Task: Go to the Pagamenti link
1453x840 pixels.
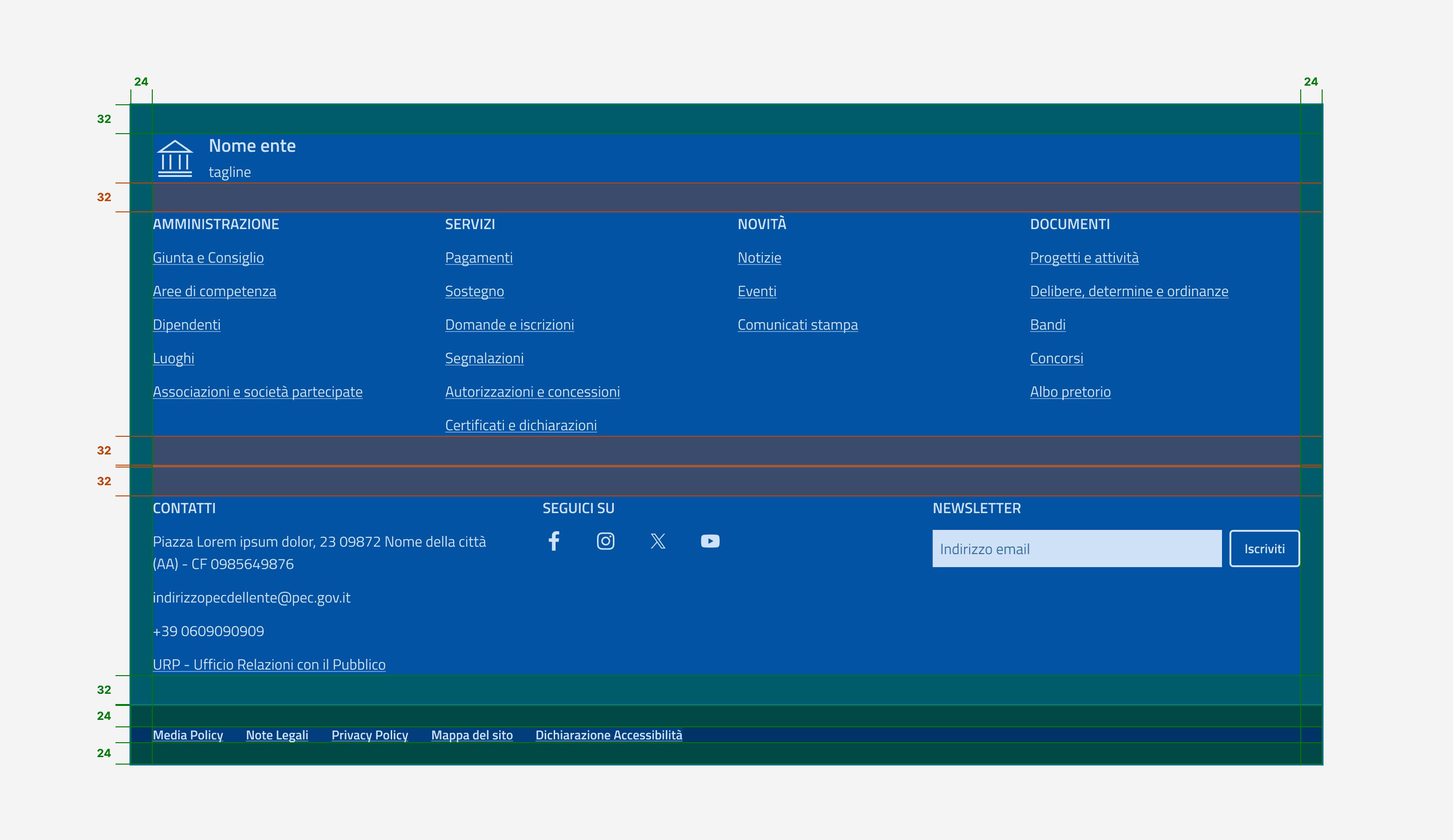Action: 479,257
